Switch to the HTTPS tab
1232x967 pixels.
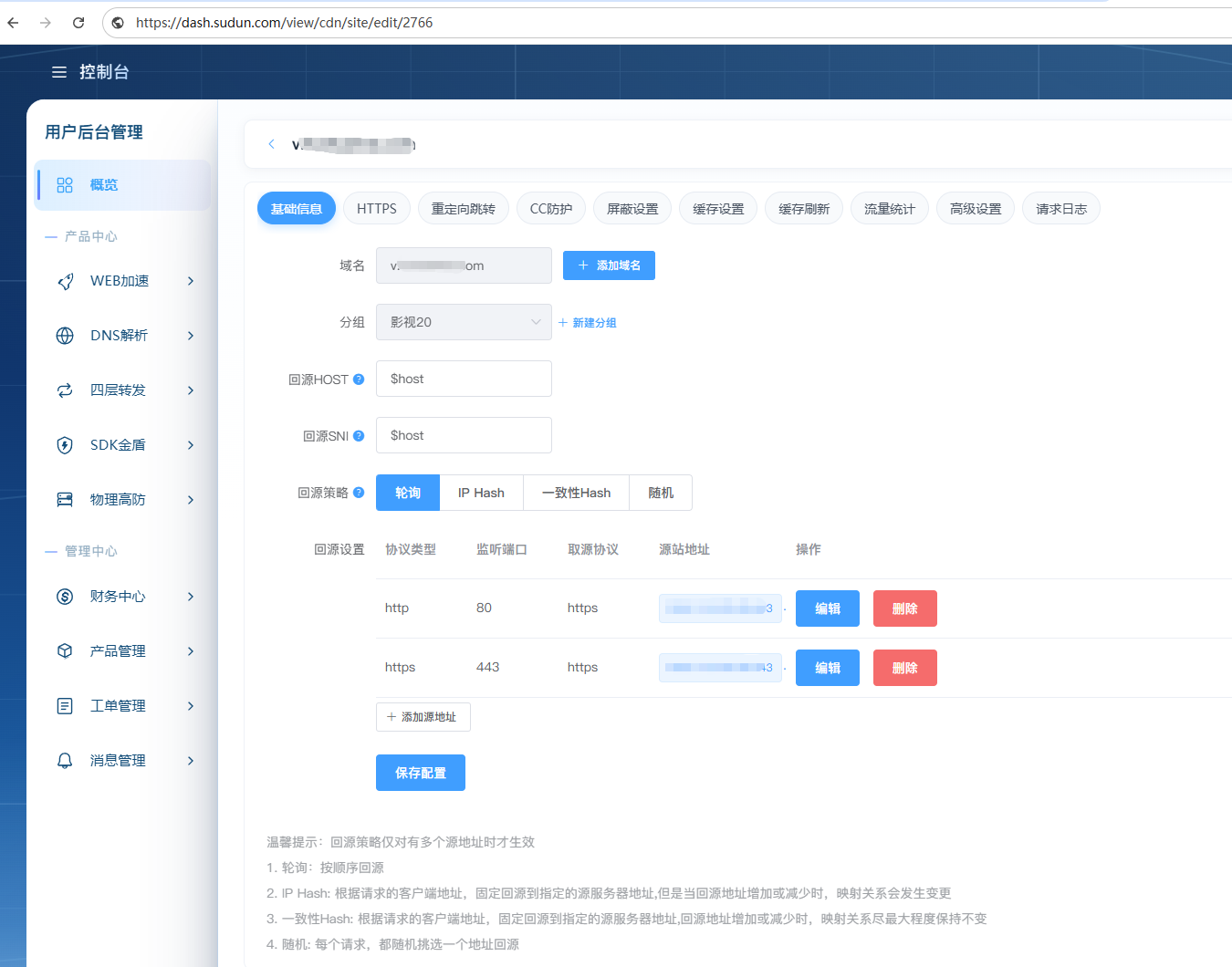click(x=377, y=209)
